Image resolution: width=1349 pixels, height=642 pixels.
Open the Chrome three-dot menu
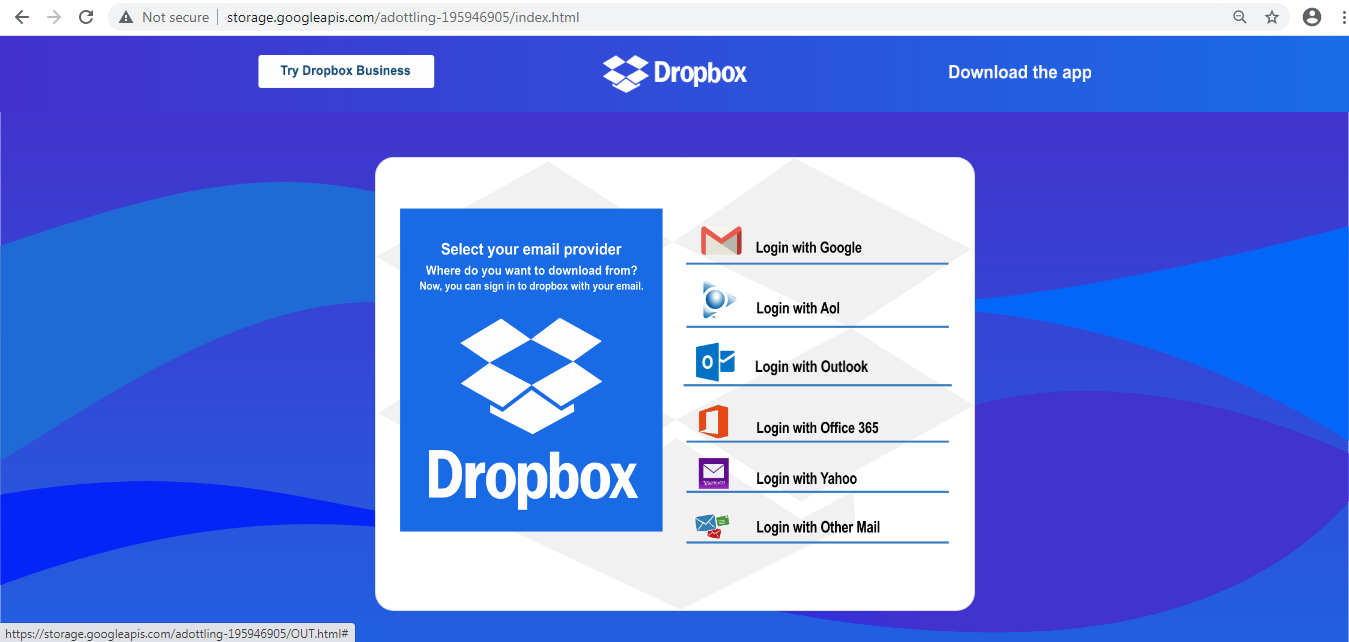[x=1342, y=17]
